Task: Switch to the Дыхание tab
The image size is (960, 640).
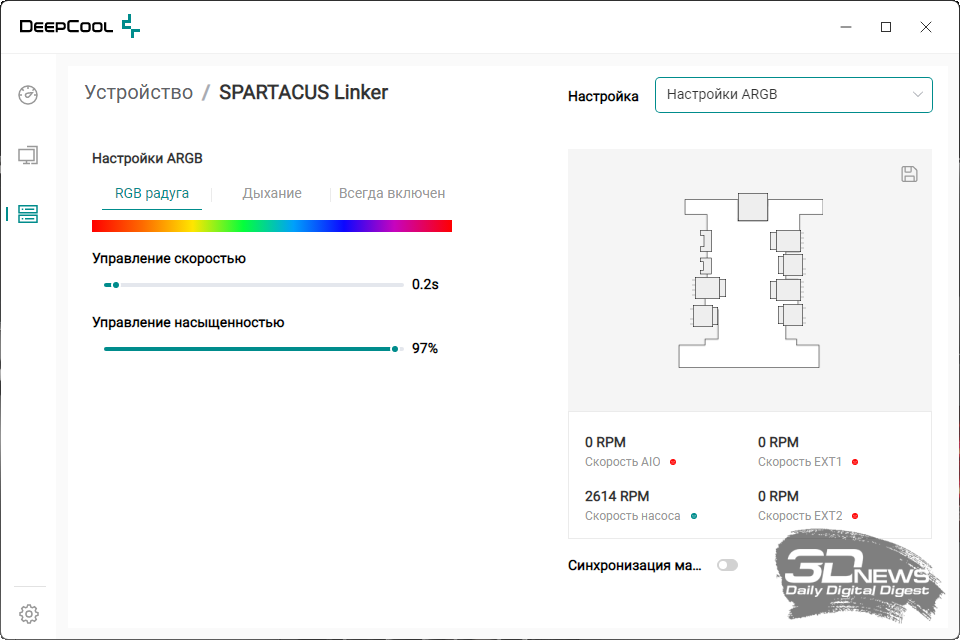Action: 272,193
